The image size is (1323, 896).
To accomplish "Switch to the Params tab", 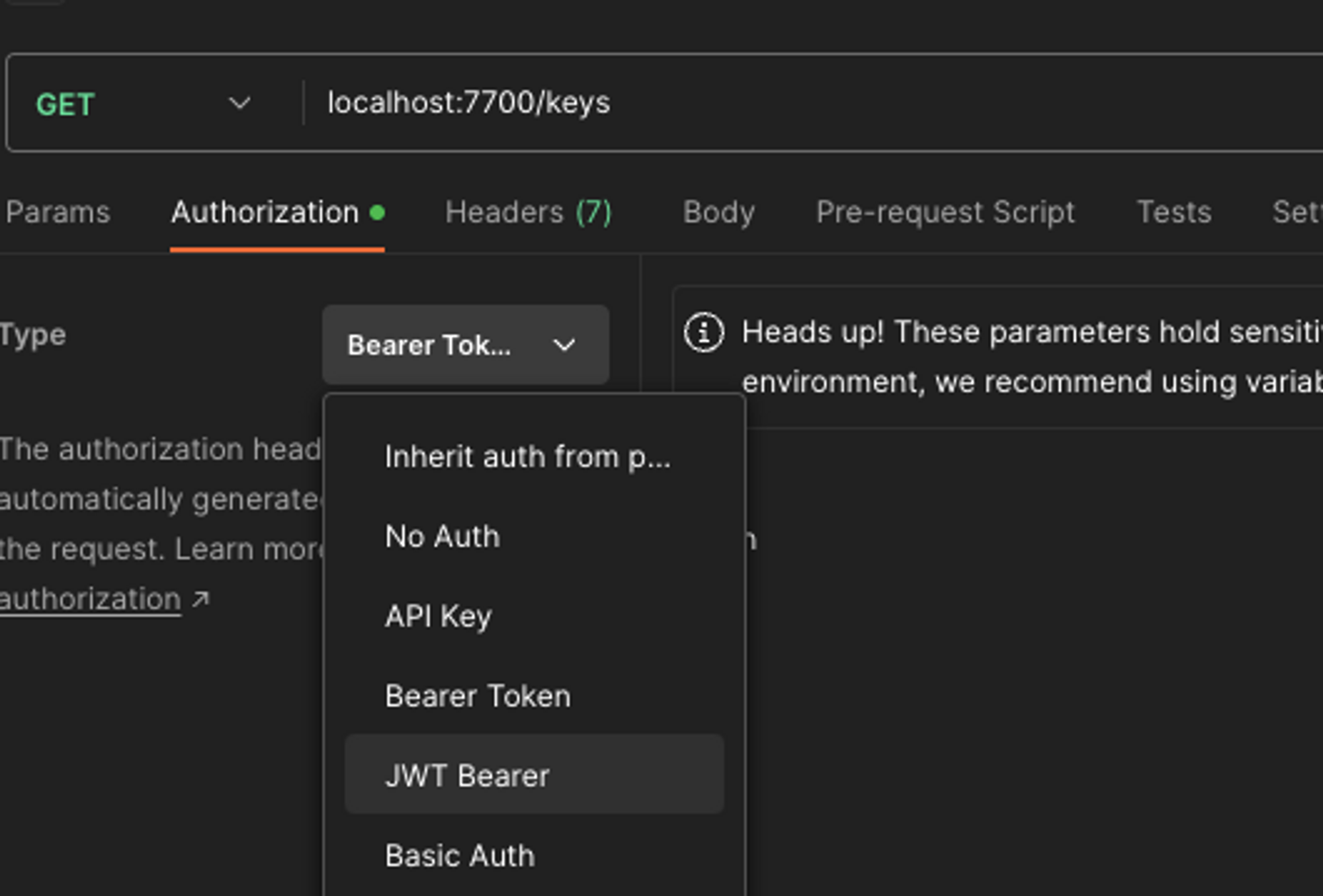I will [x=58, y=213].
